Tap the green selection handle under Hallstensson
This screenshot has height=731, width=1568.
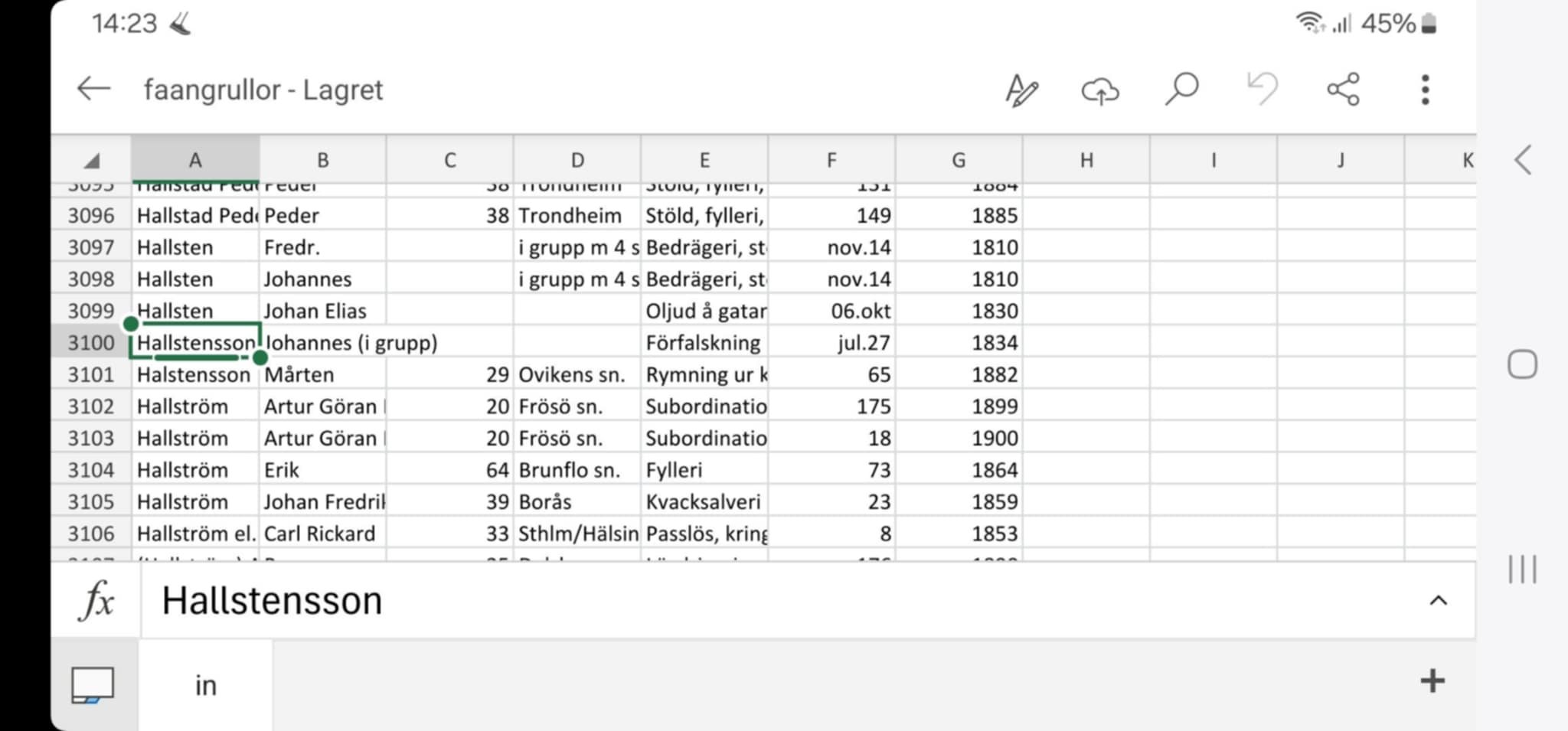[x=260, y=357]
